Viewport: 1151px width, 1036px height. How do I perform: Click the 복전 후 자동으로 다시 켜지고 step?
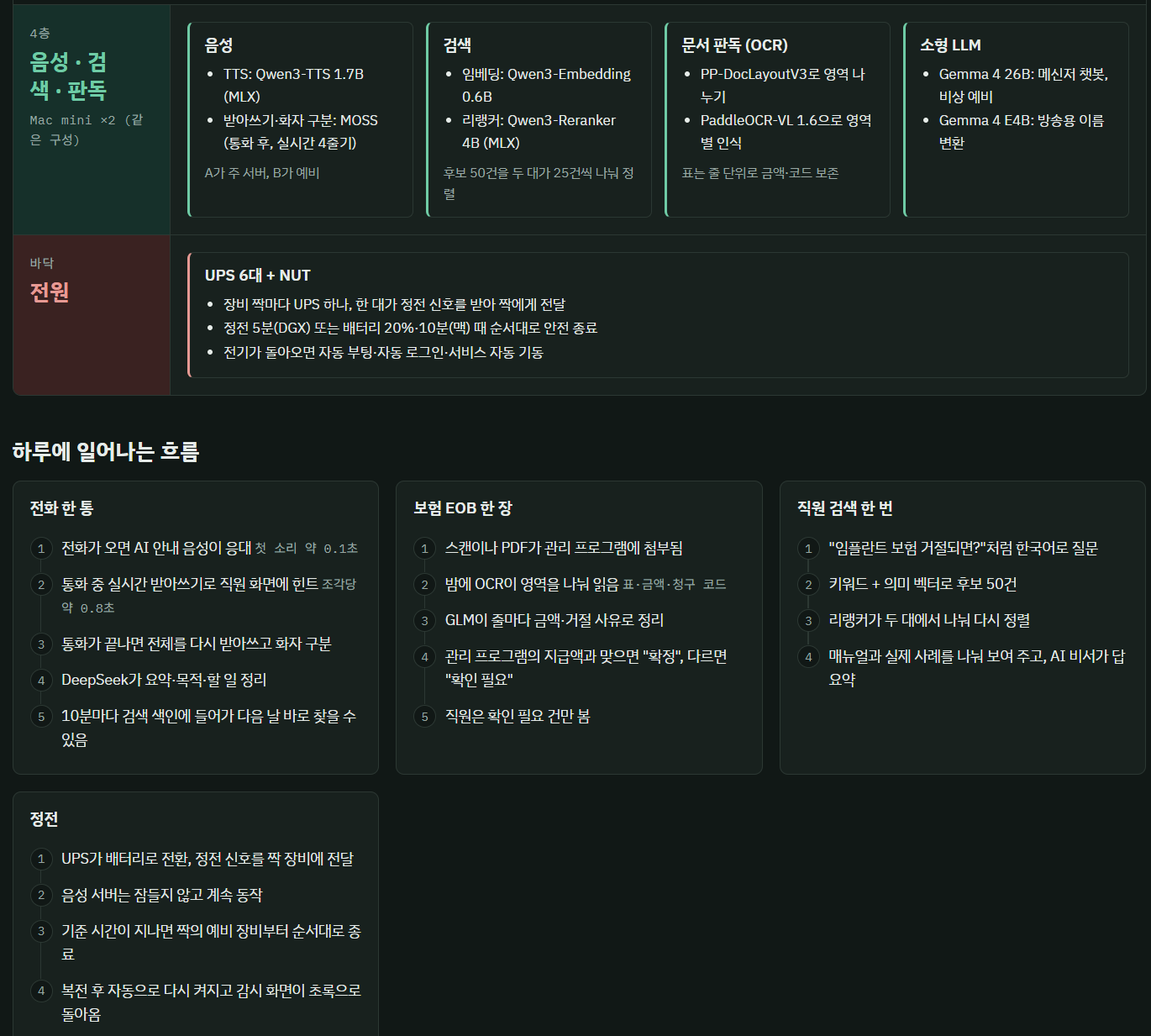[x=211, y=1002]
